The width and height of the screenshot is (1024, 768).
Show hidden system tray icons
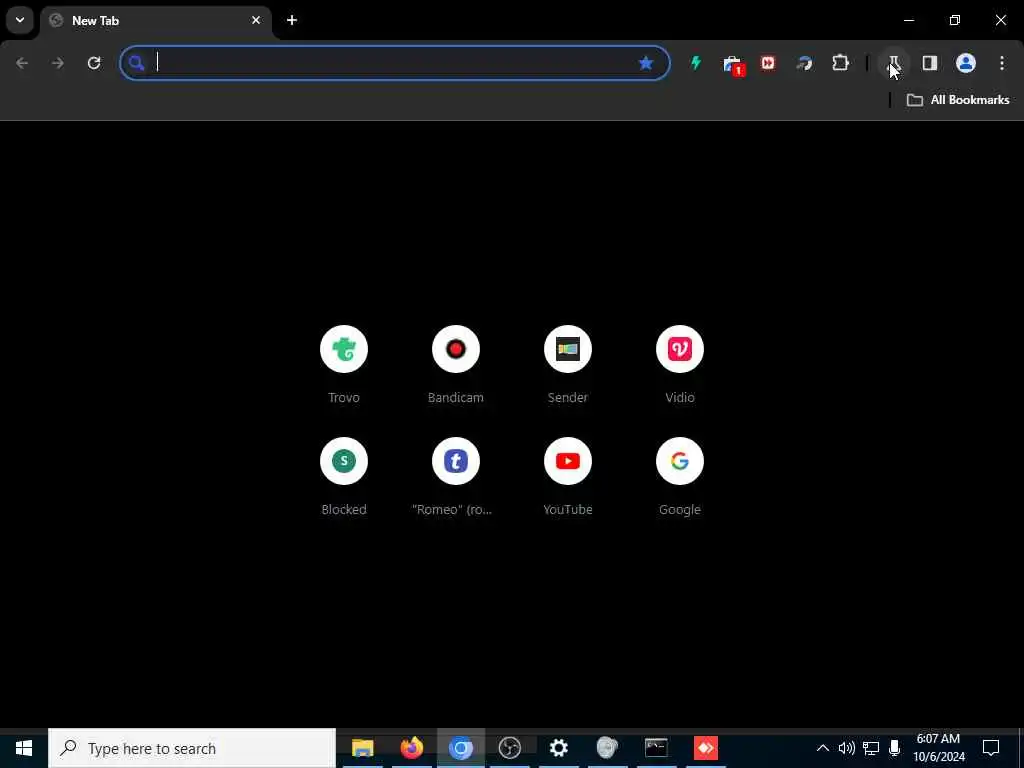[x=823, y=748]
